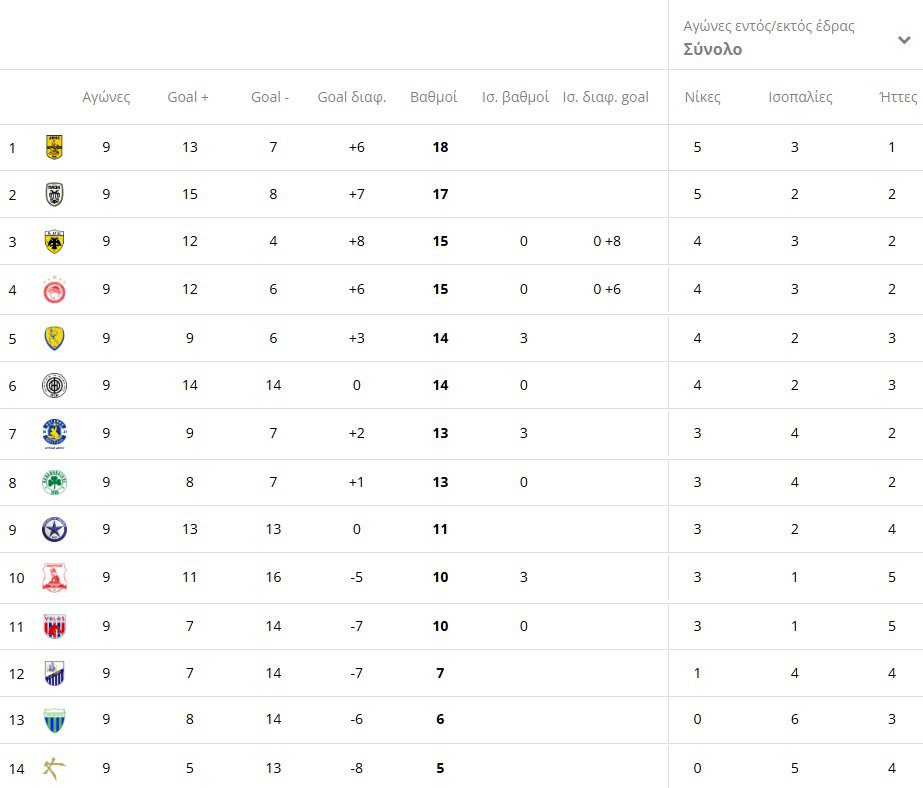
Task: Select the Volos logo in 11th place
Action: (x=54, y=626)
